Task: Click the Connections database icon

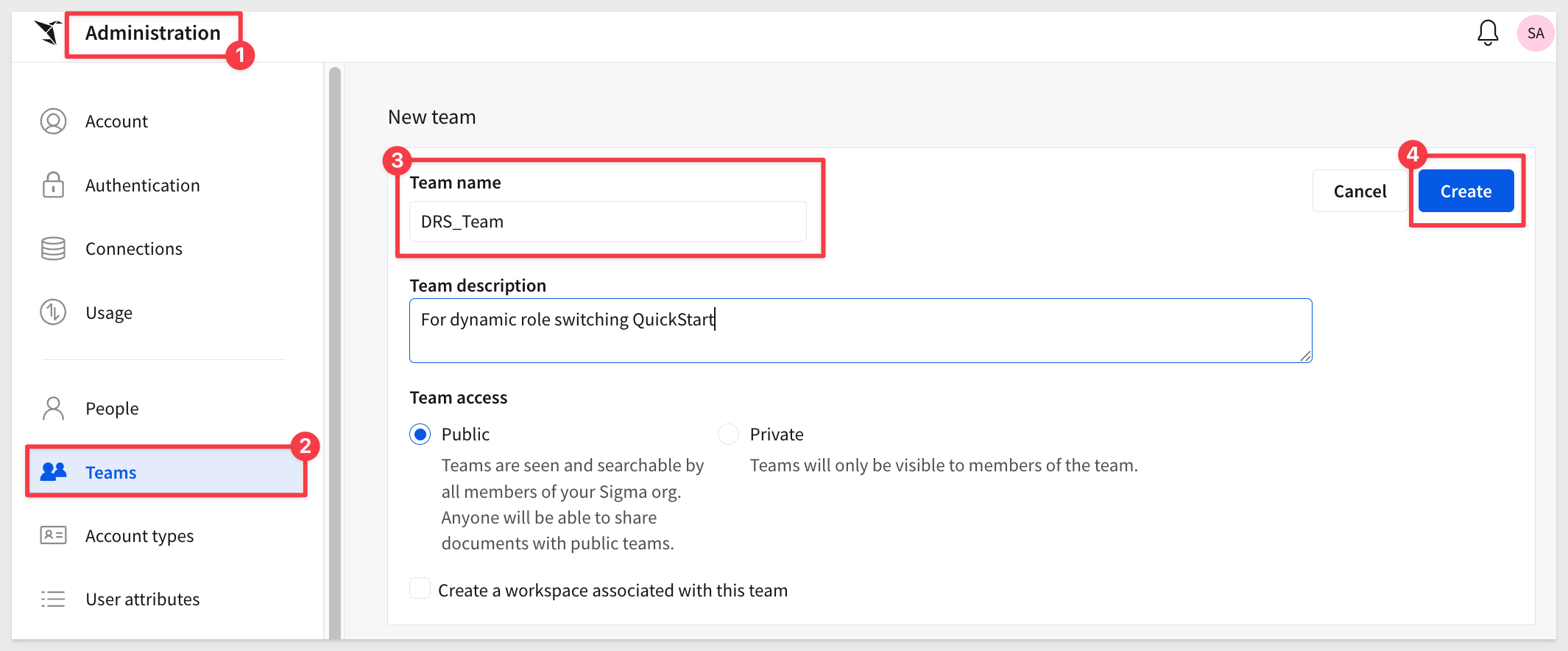Action: [53, 249]
